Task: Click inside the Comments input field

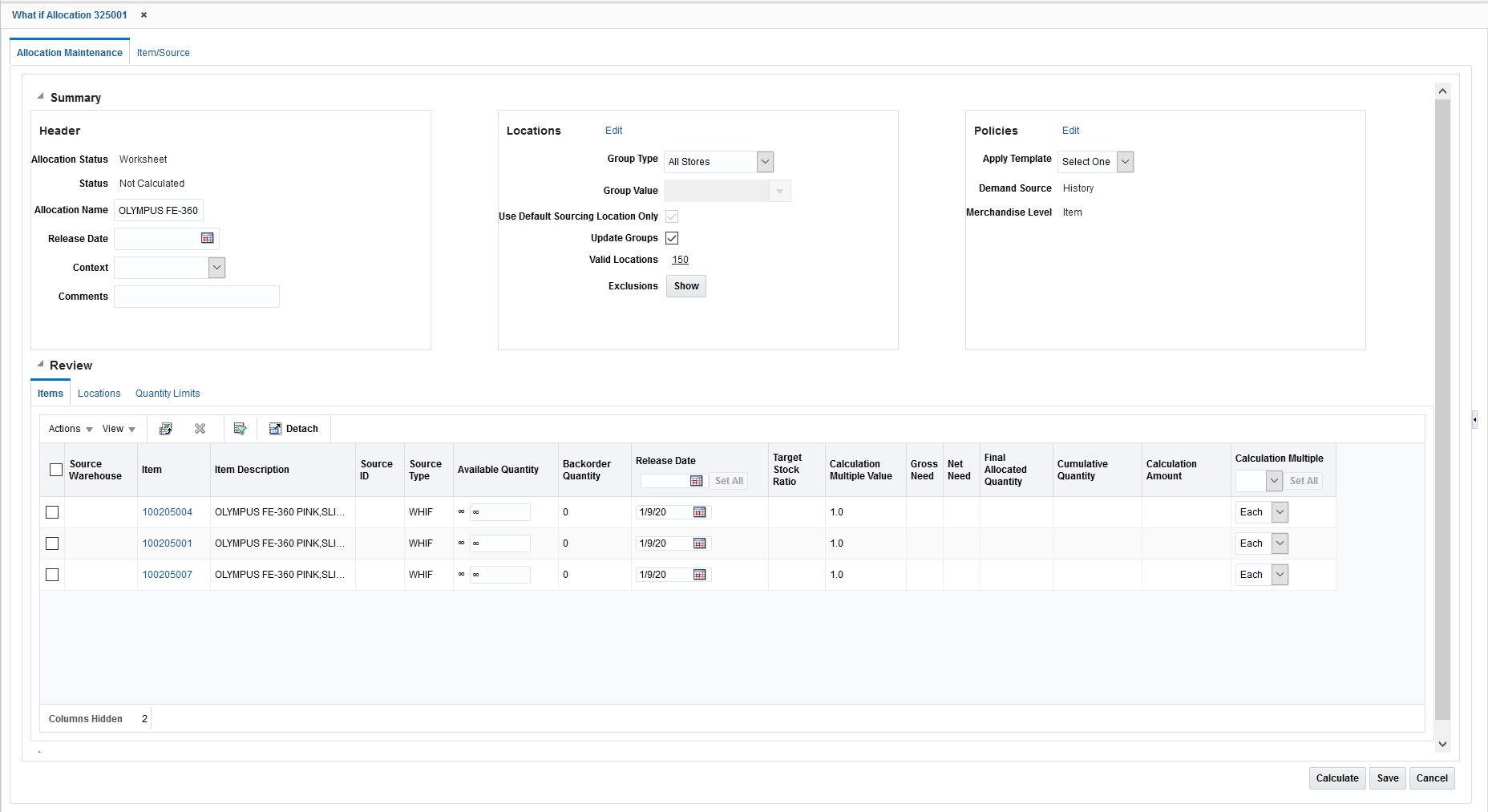Action: (196, 297)
